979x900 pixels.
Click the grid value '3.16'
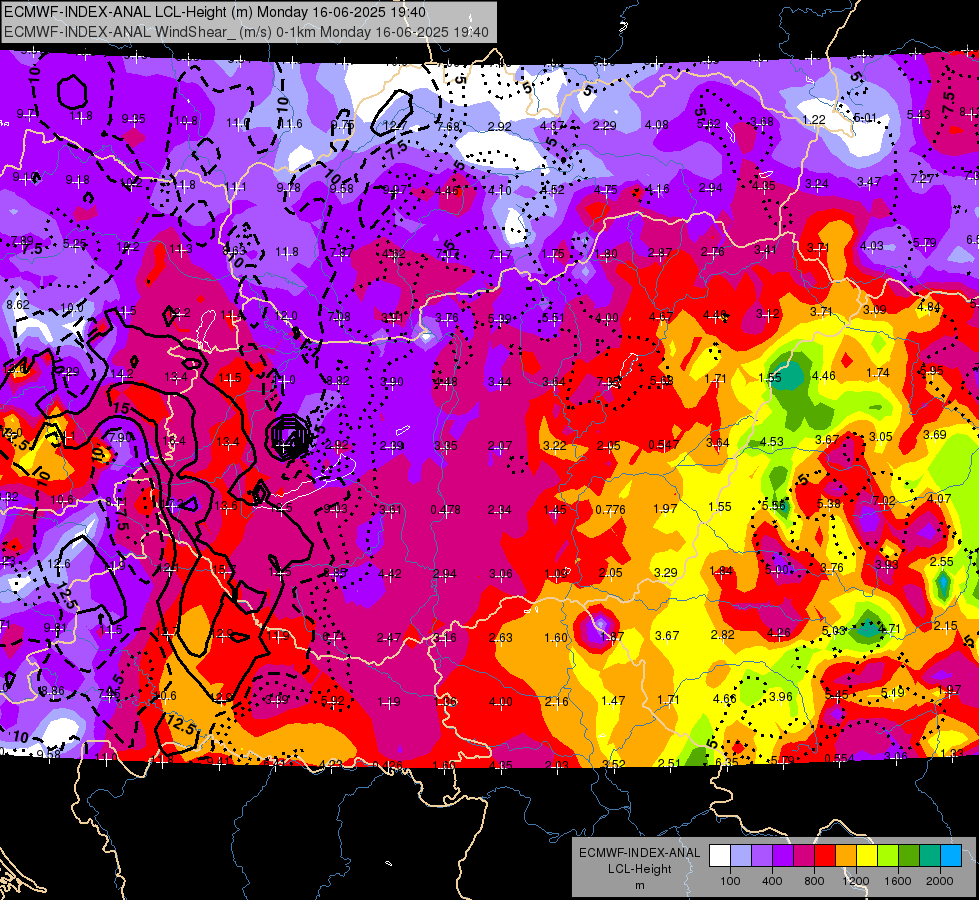point(445,638)
